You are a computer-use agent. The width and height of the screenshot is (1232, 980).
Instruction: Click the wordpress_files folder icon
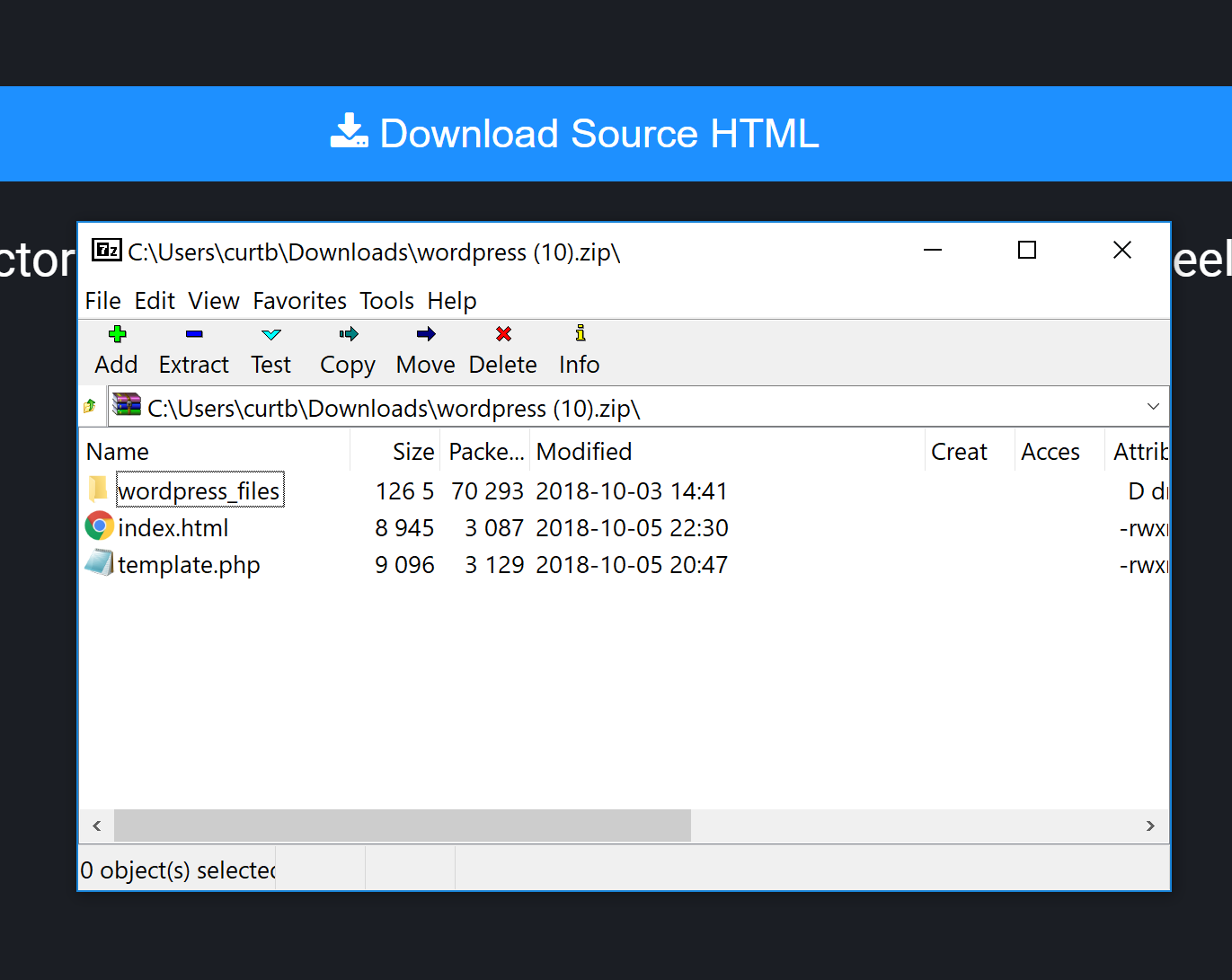click(98, 490)
